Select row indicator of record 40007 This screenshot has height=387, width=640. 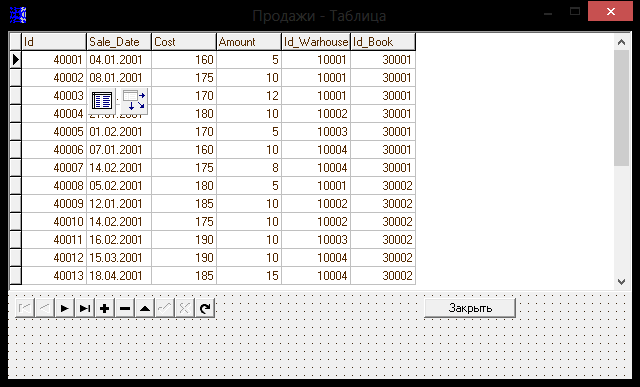16,167
